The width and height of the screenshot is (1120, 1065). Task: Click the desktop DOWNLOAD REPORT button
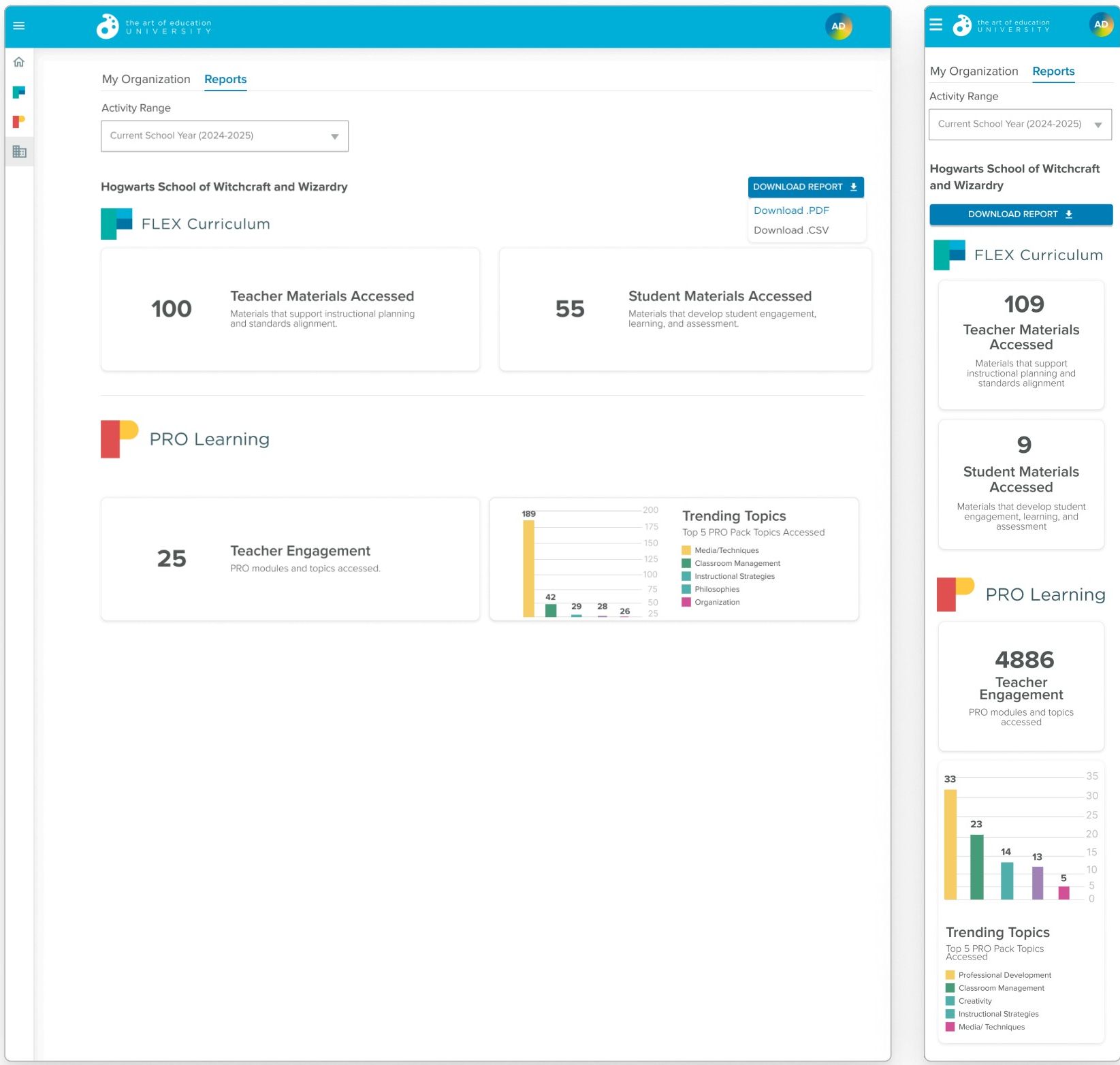tap(806, 187)
